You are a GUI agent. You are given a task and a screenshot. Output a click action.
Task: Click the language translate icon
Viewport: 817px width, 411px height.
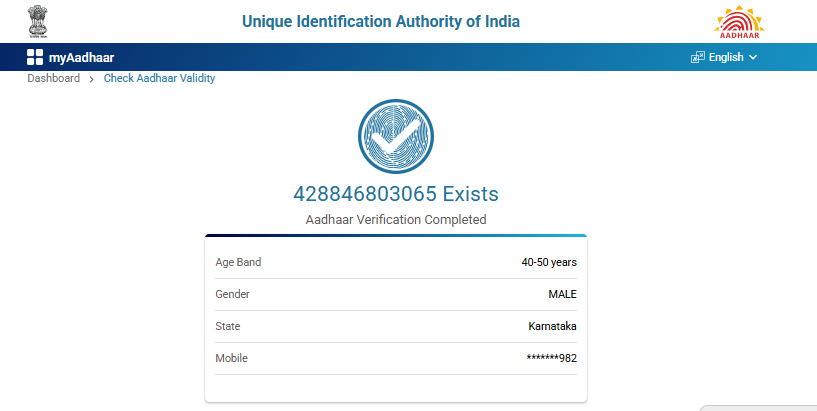tap(697, 57)
